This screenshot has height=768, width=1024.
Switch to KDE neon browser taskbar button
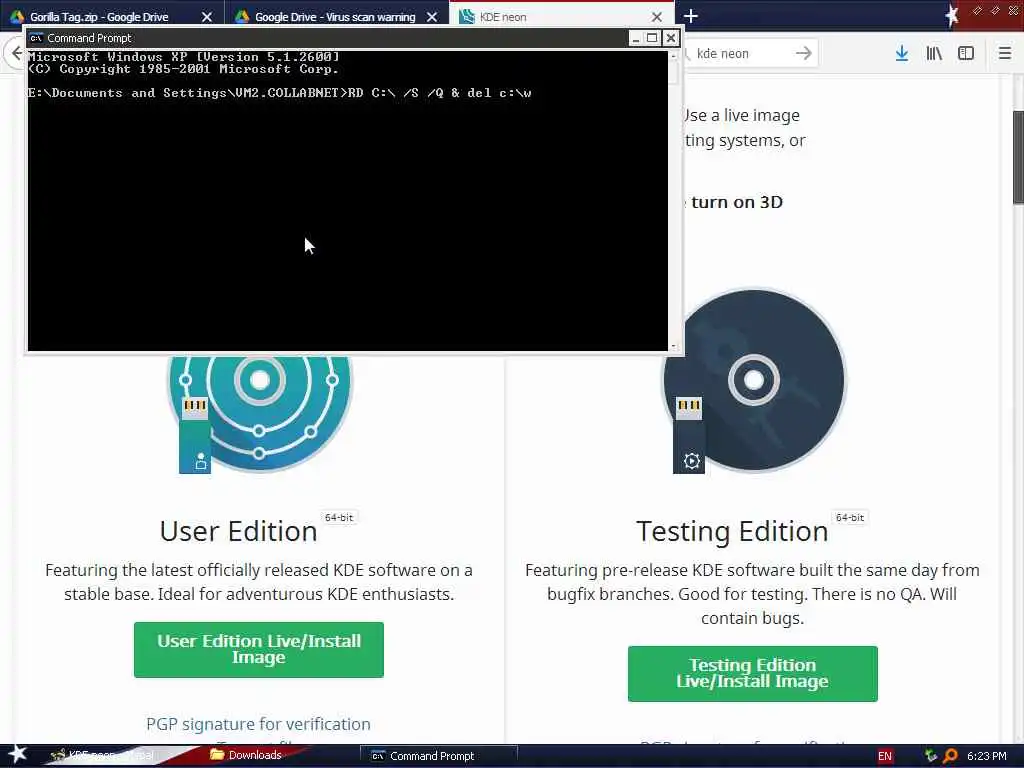[x=104, y=755]
